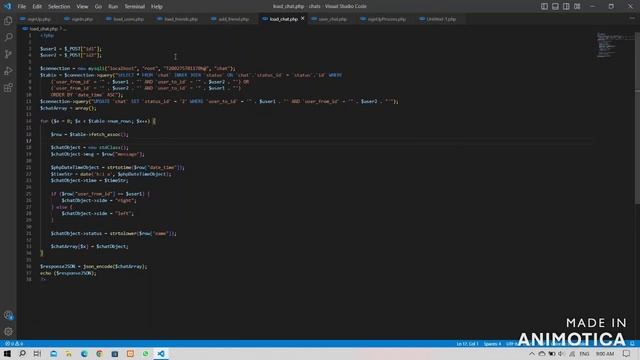Open the Go menu
The width and height of the screenshot is (640, 360).
(98, 7)
